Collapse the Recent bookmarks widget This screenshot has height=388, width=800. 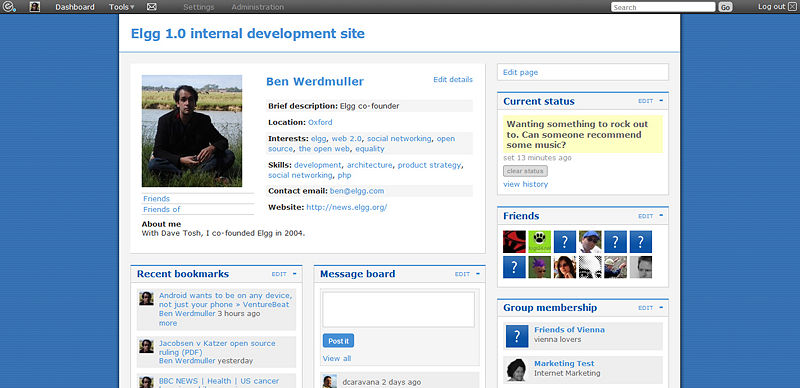pyautogui.click(x=295, y=274)
